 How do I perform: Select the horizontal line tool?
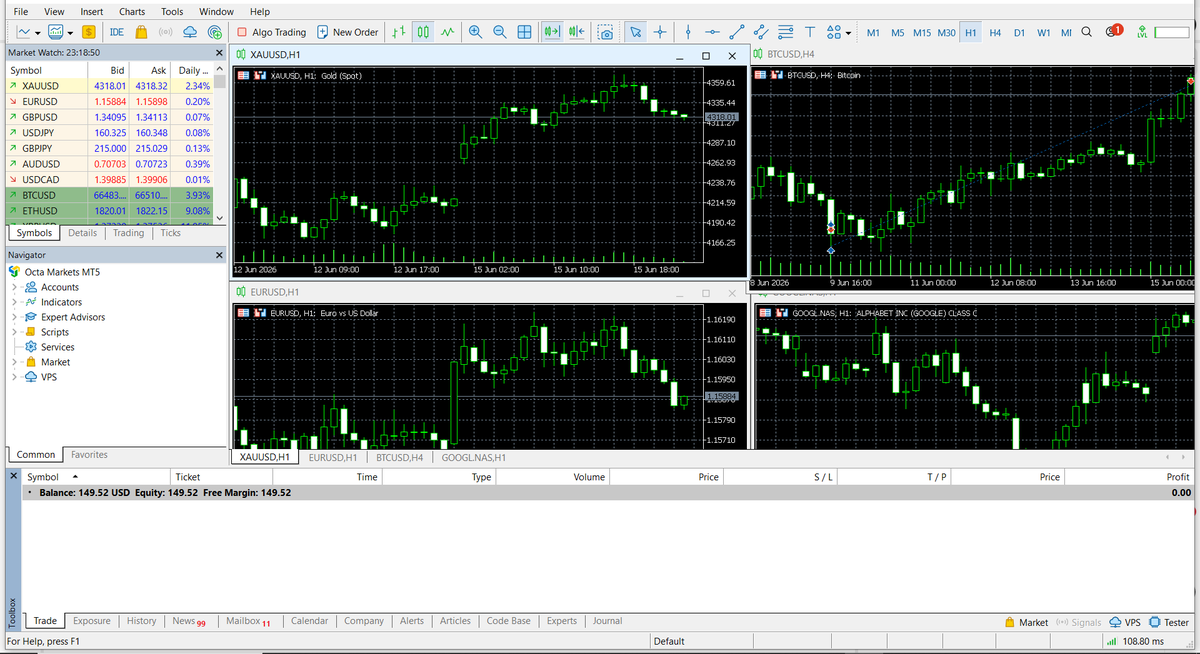pyautogui.click(x=712, y=32)
